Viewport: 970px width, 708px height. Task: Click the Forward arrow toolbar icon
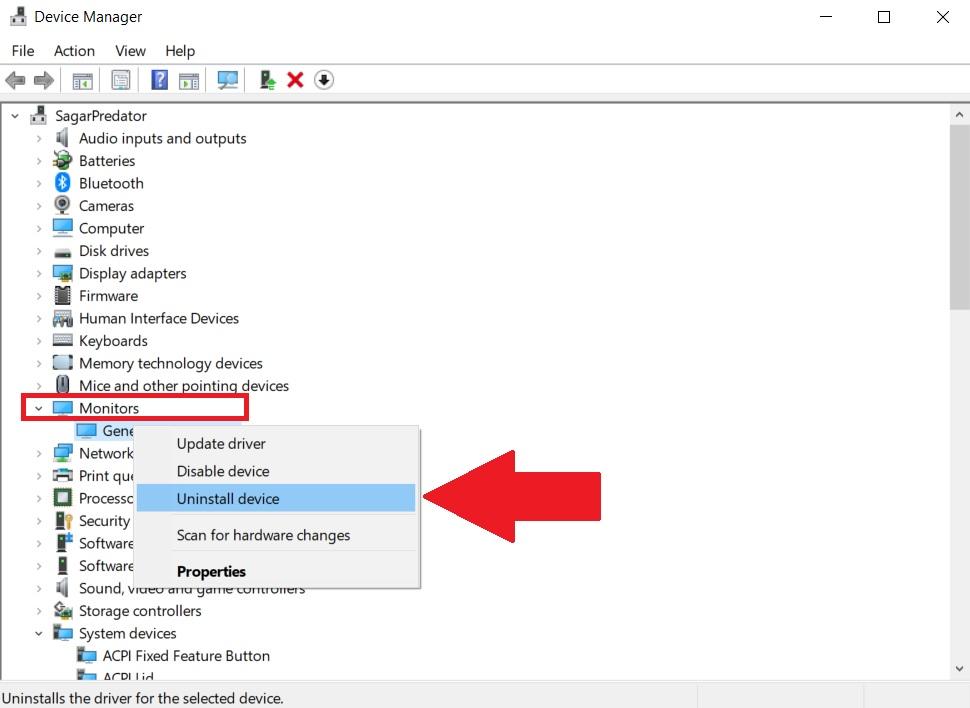point(44,80)
